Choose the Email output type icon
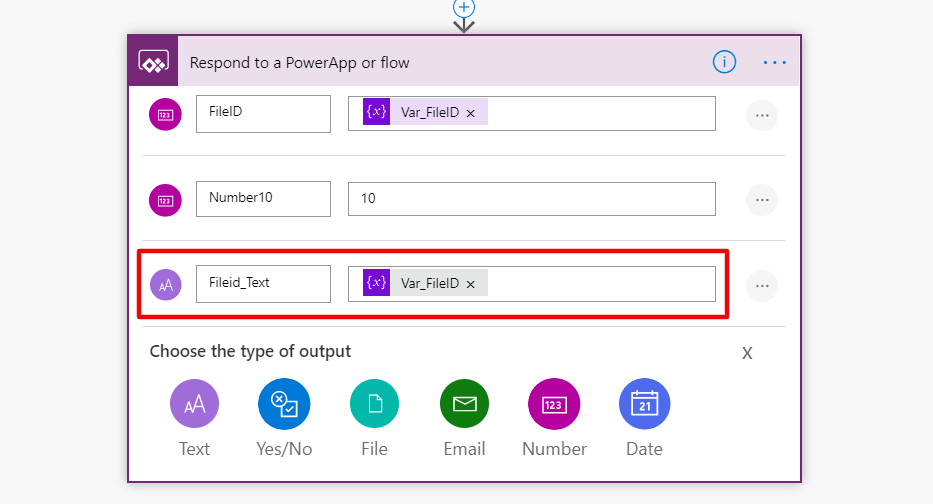Viewport: 933px width, 504px height. 464,404
